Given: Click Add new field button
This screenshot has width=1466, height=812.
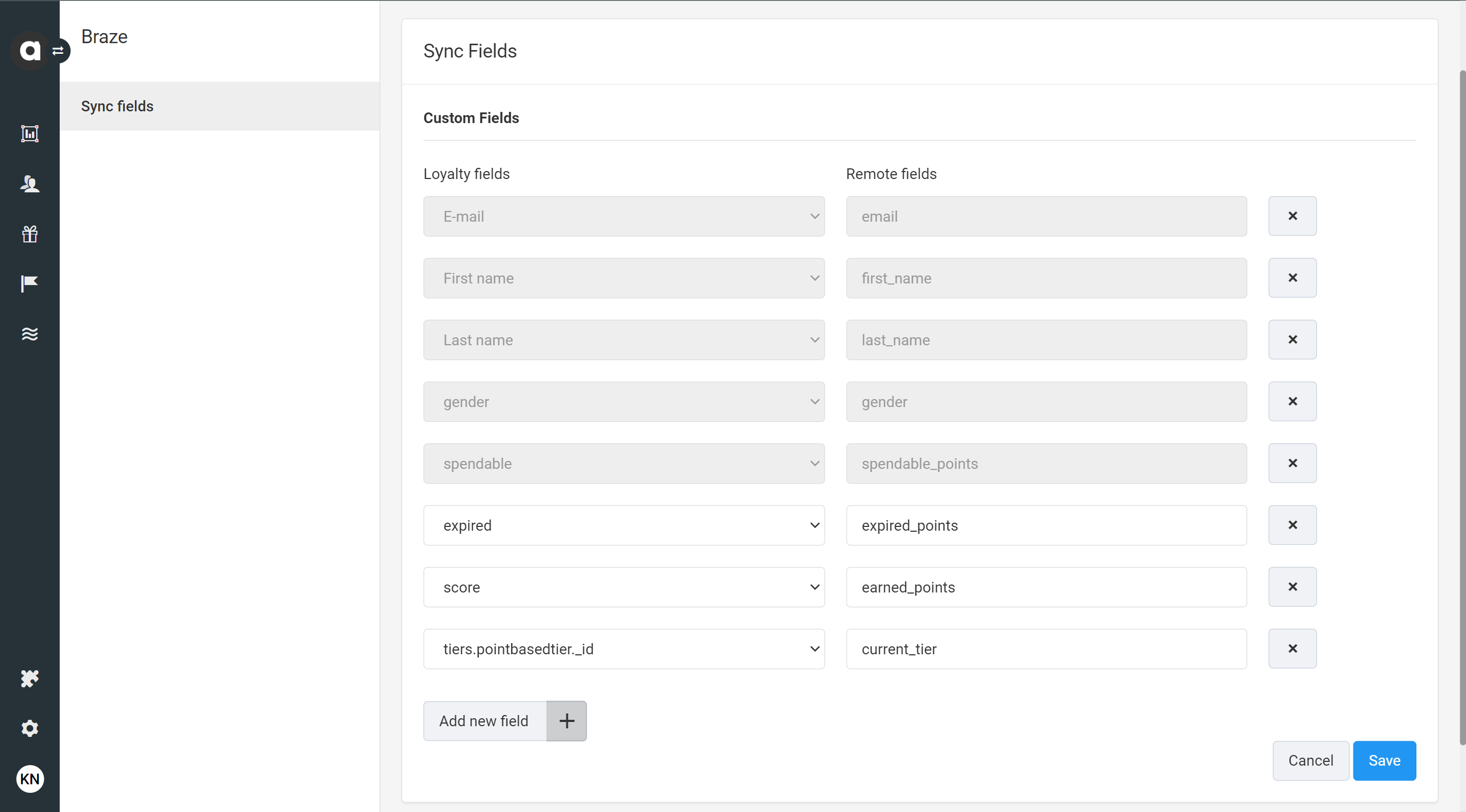Looking at the screenshot, I should (x=505, y=721).
